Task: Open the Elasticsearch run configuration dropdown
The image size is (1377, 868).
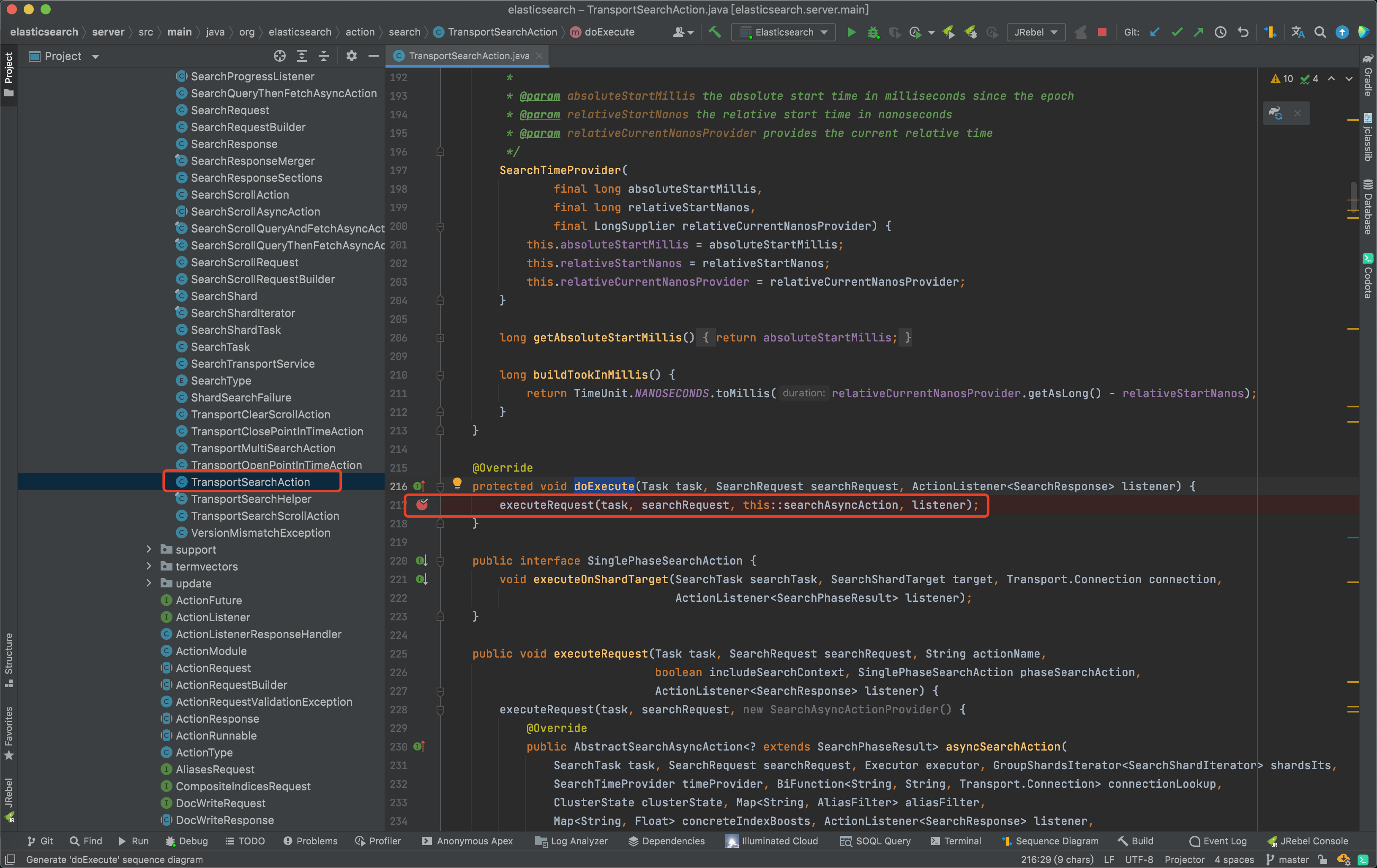Action: (x=784, y=33)
